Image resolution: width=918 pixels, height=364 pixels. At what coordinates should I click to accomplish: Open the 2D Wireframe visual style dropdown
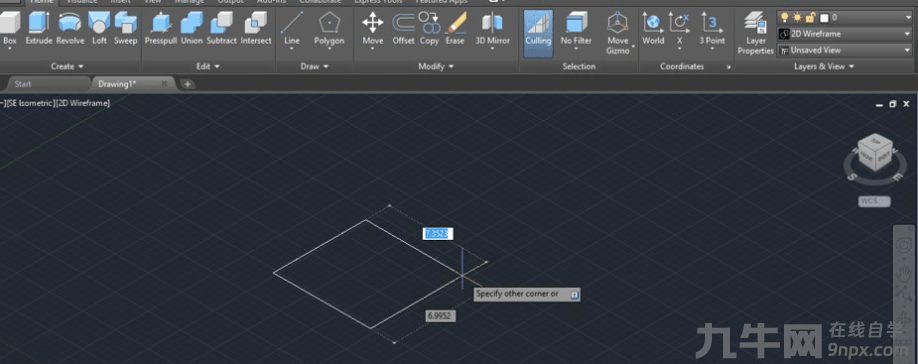click(x=908, y=34)
